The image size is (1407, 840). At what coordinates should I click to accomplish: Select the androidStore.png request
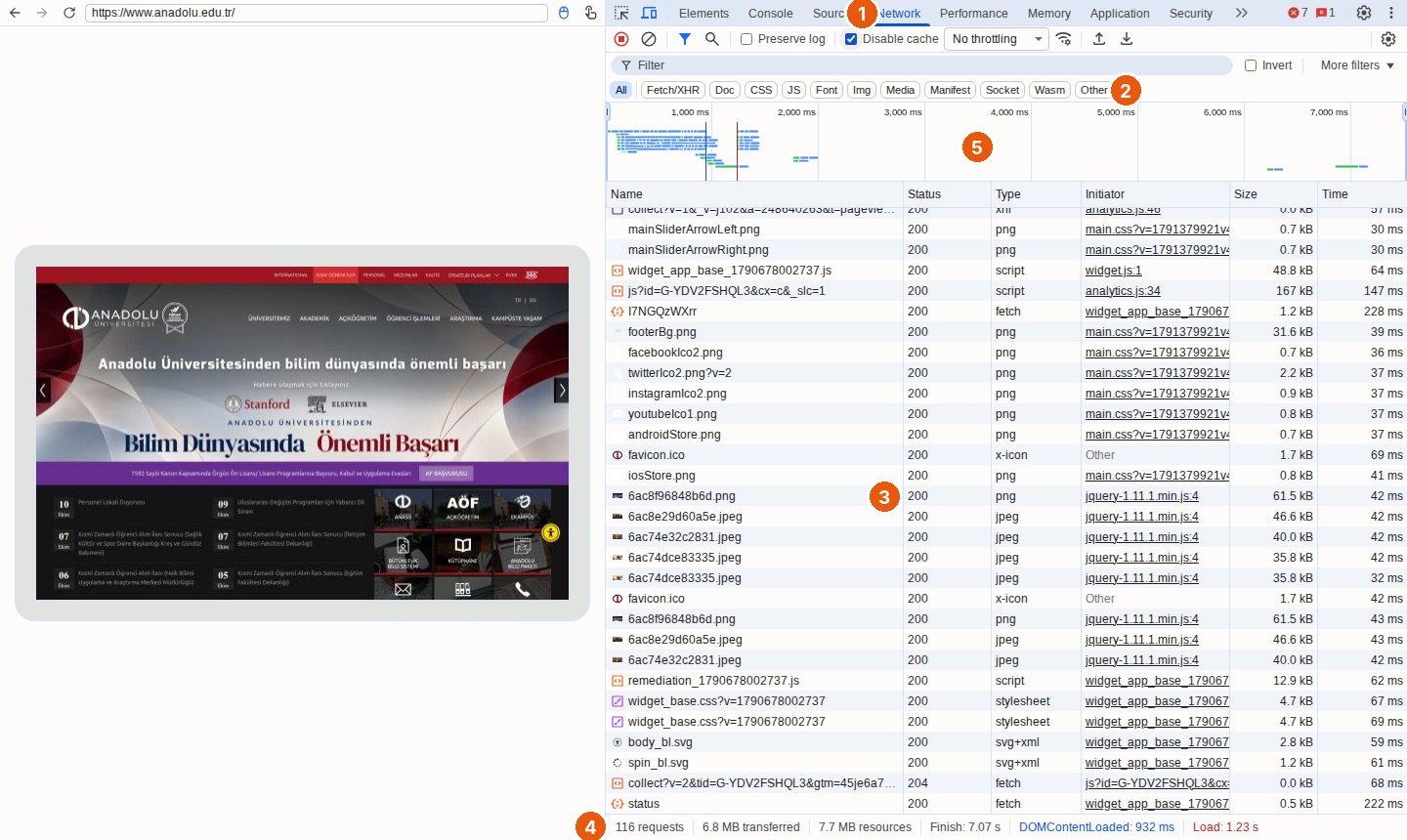pyautogui.click(x=1006, y=435)
